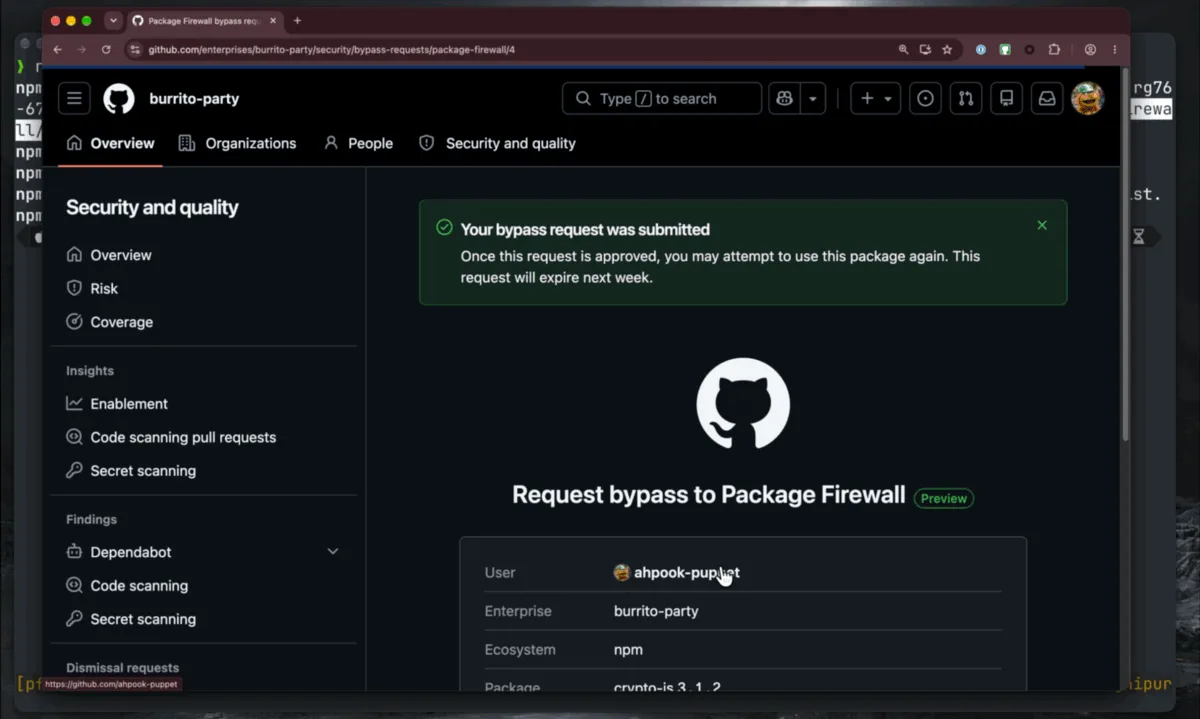Click the GitHub Octocat logo in header

coord(119,98)
